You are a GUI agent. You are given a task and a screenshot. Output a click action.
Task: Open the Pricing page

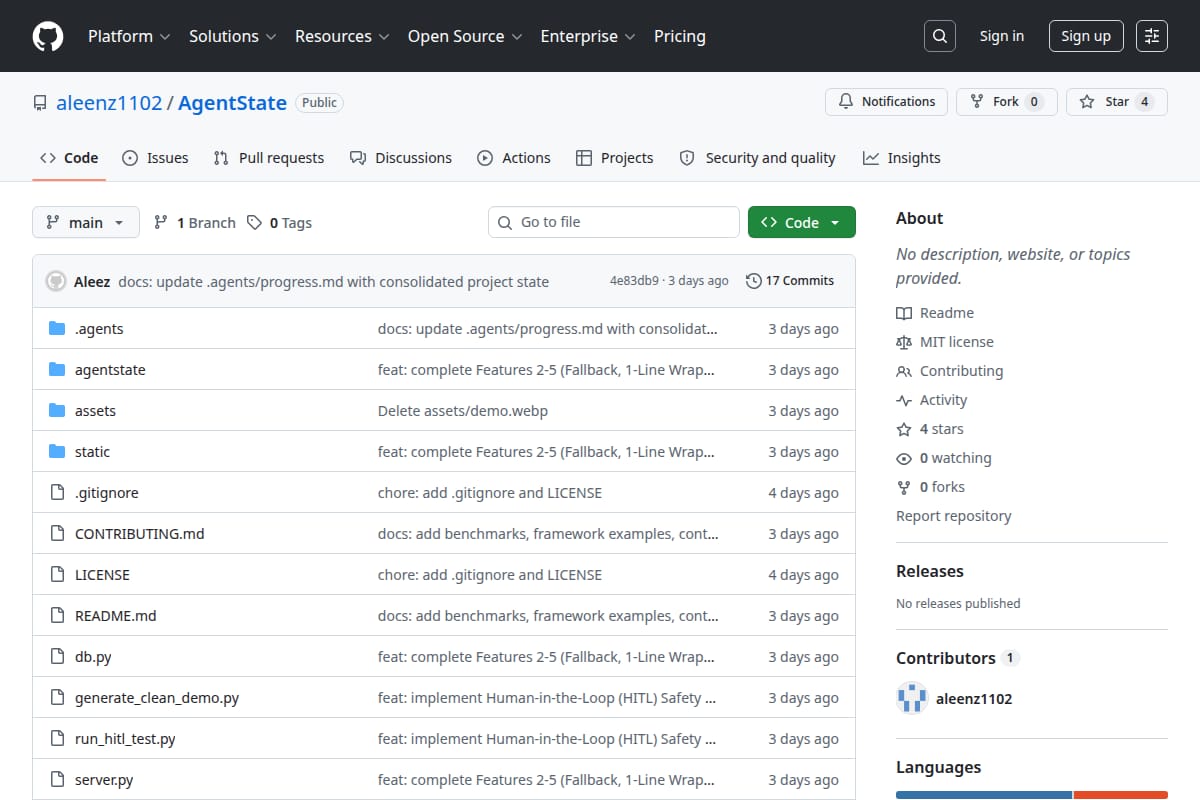pos(680,36)
